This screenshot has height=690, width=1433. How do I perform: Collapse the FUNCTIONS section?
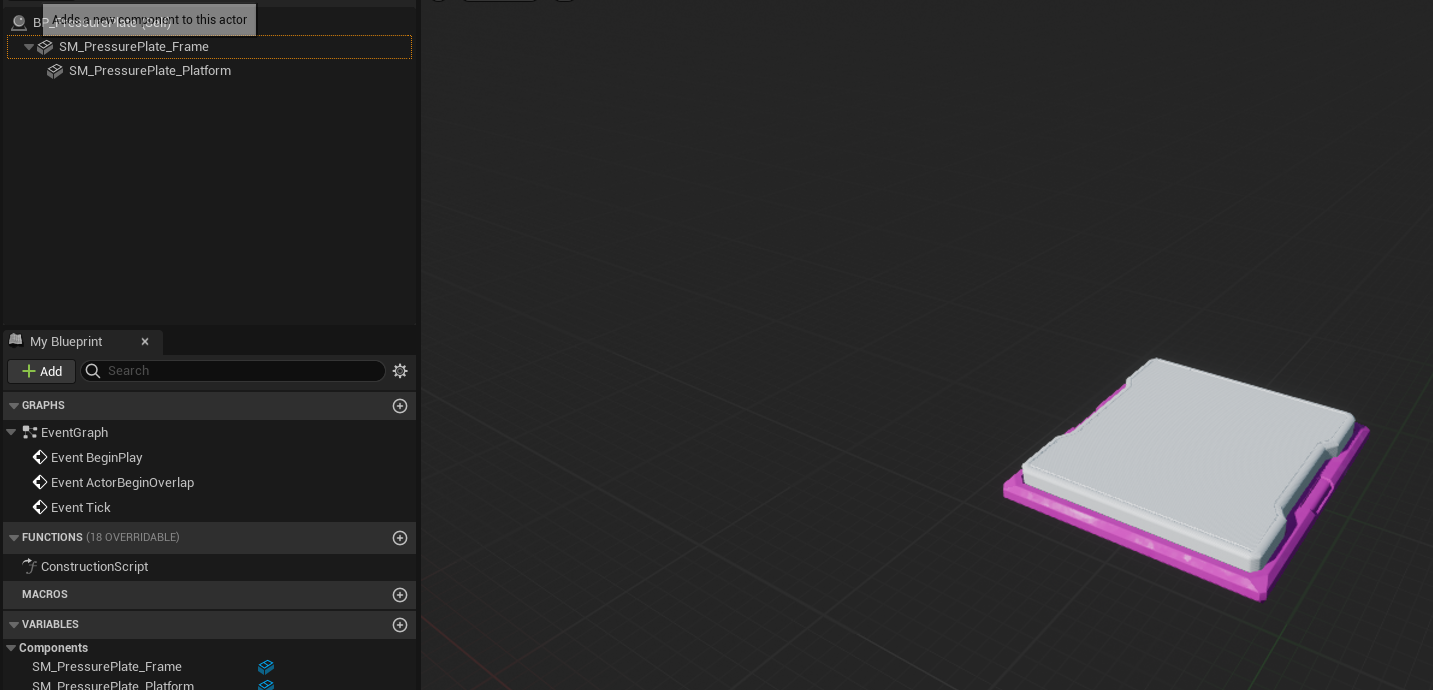click(14, 538)
